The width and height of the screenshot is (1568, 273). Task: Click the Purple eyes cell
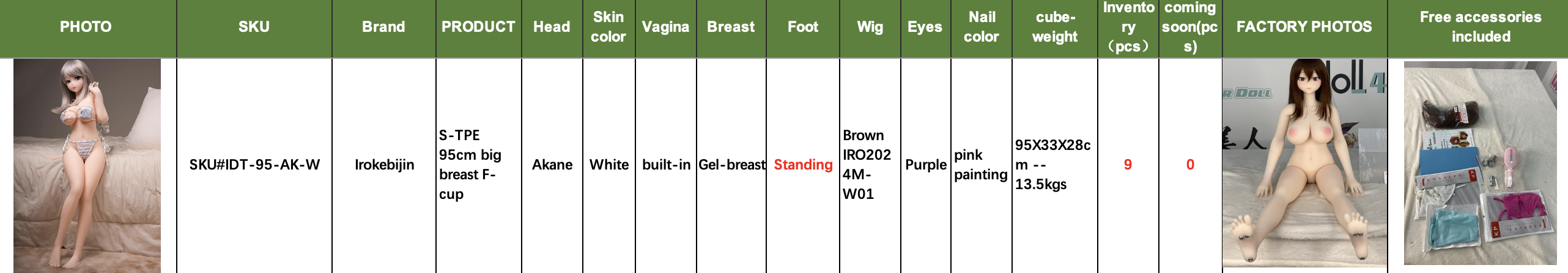925,165
